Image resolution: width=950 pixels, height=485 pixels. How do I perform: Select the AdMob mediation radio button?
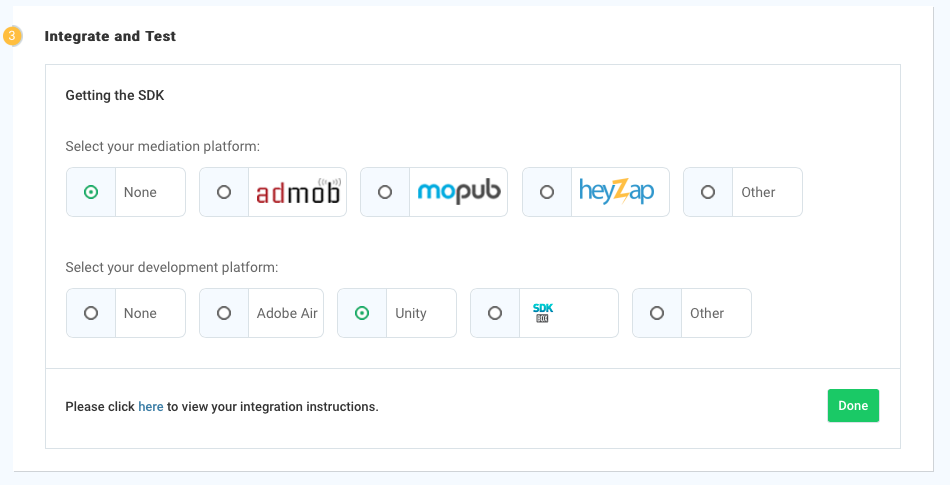pyautogui.click(x=224, y=192)
